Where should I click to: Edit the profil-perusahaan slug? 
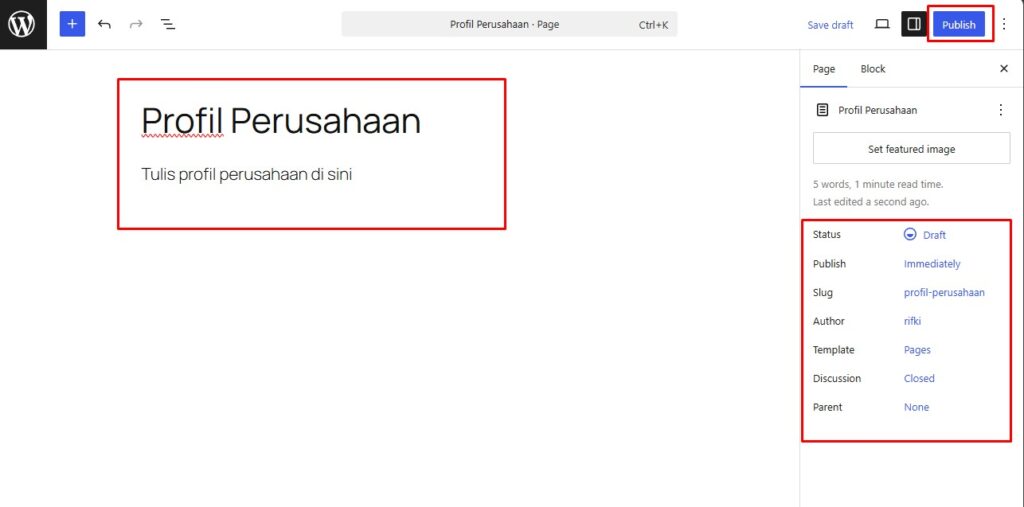pos(944,293)
